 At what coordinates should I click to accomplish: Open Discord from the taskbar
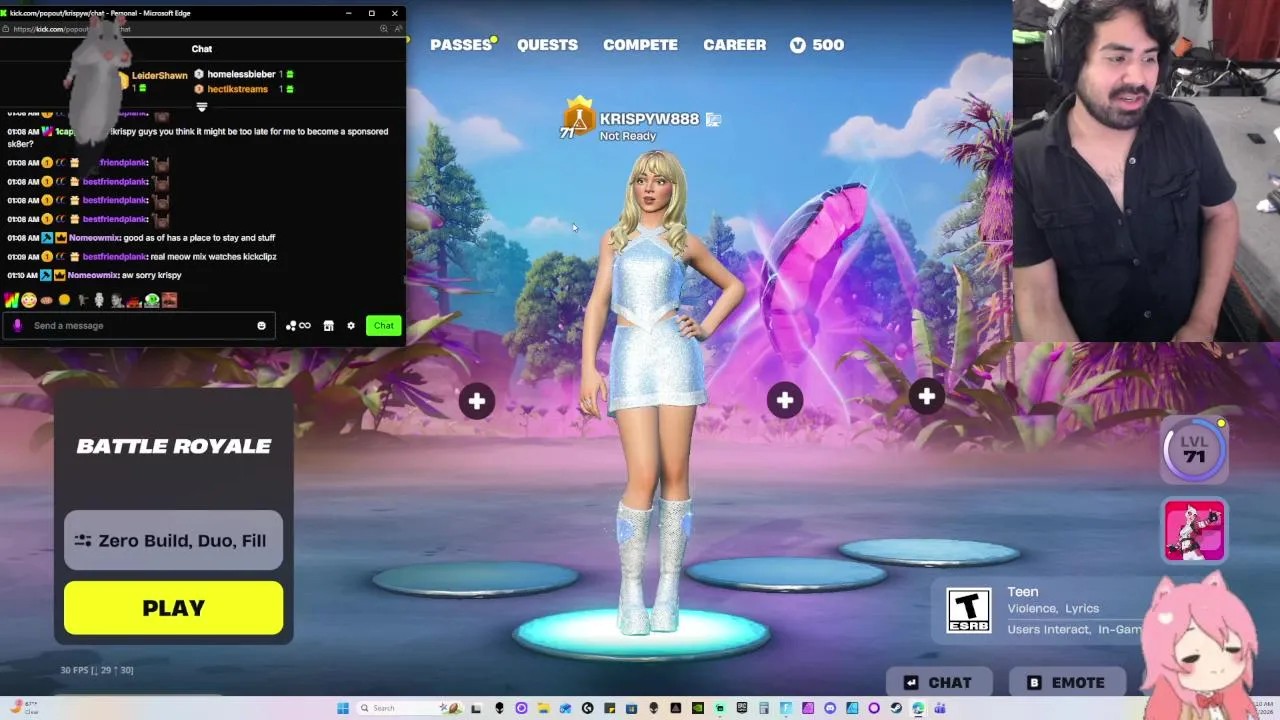click(x=830, y=708)
